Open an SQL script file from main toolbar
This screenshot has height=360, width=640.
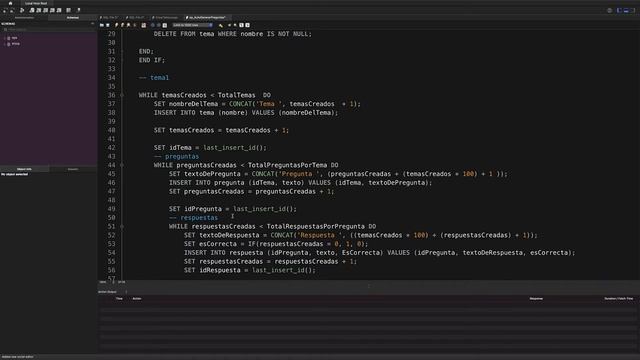pyautogui.click(x=11, y=10)
